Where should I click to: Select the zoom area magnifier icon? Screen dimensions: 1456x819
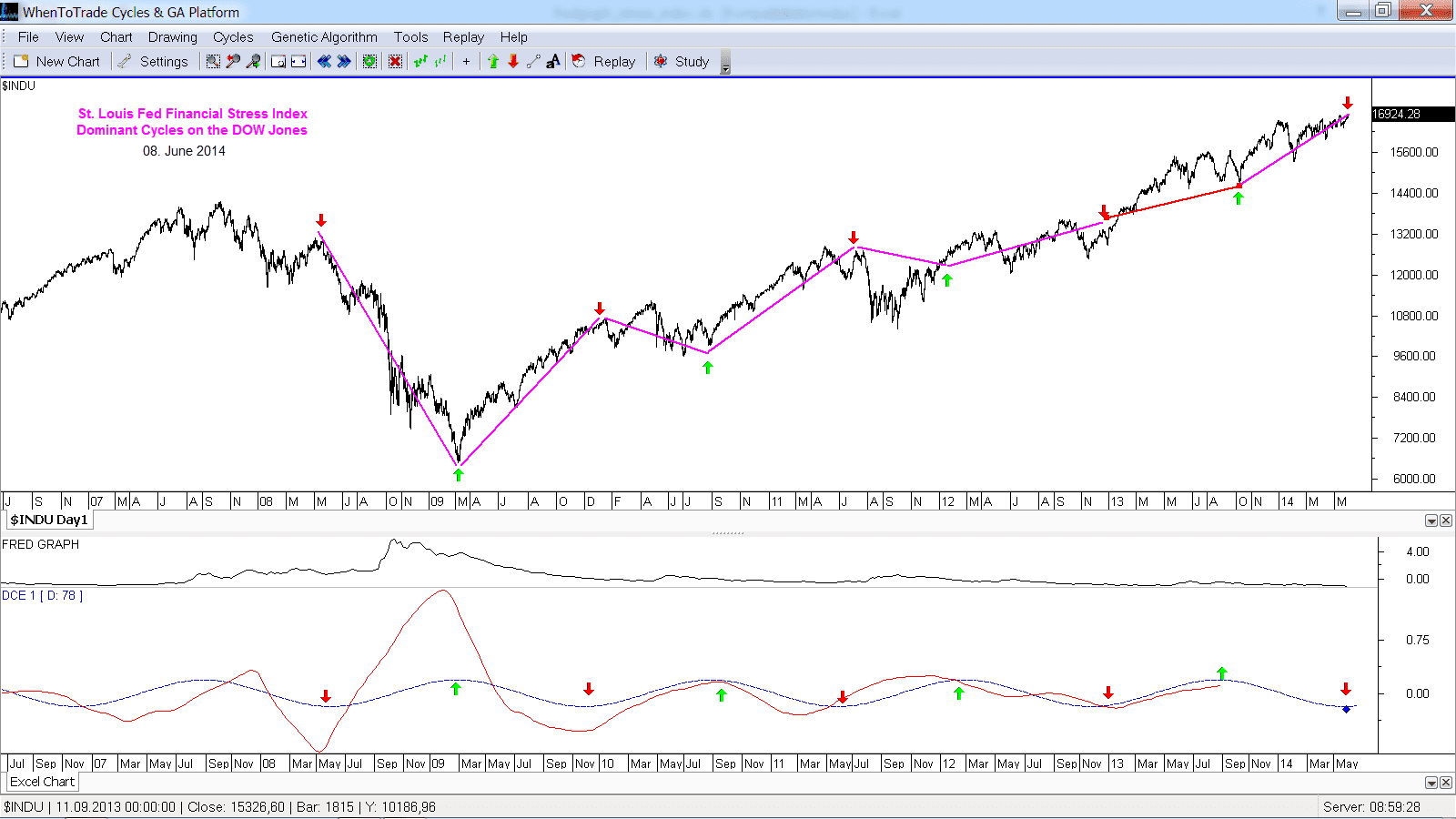pos(213,61)
